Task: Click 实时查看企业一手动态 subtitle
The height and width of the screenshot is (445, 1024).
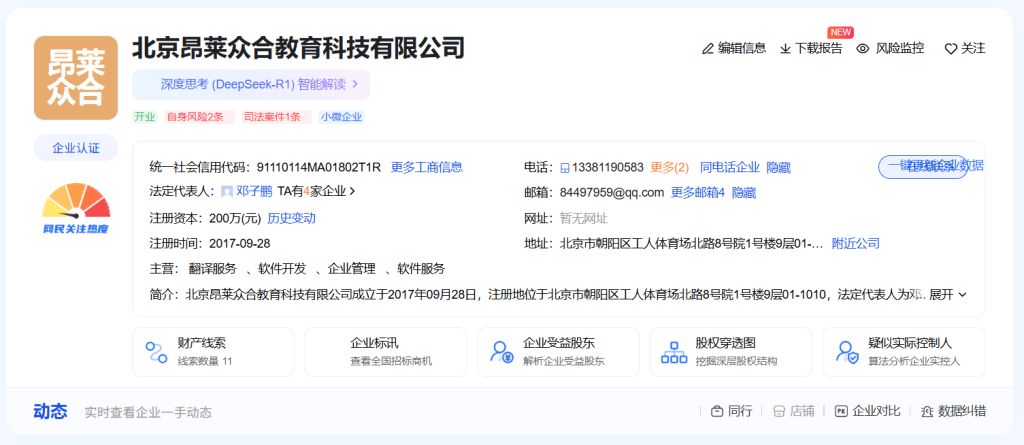Action: pyautogui.click(x=148, y=412)
